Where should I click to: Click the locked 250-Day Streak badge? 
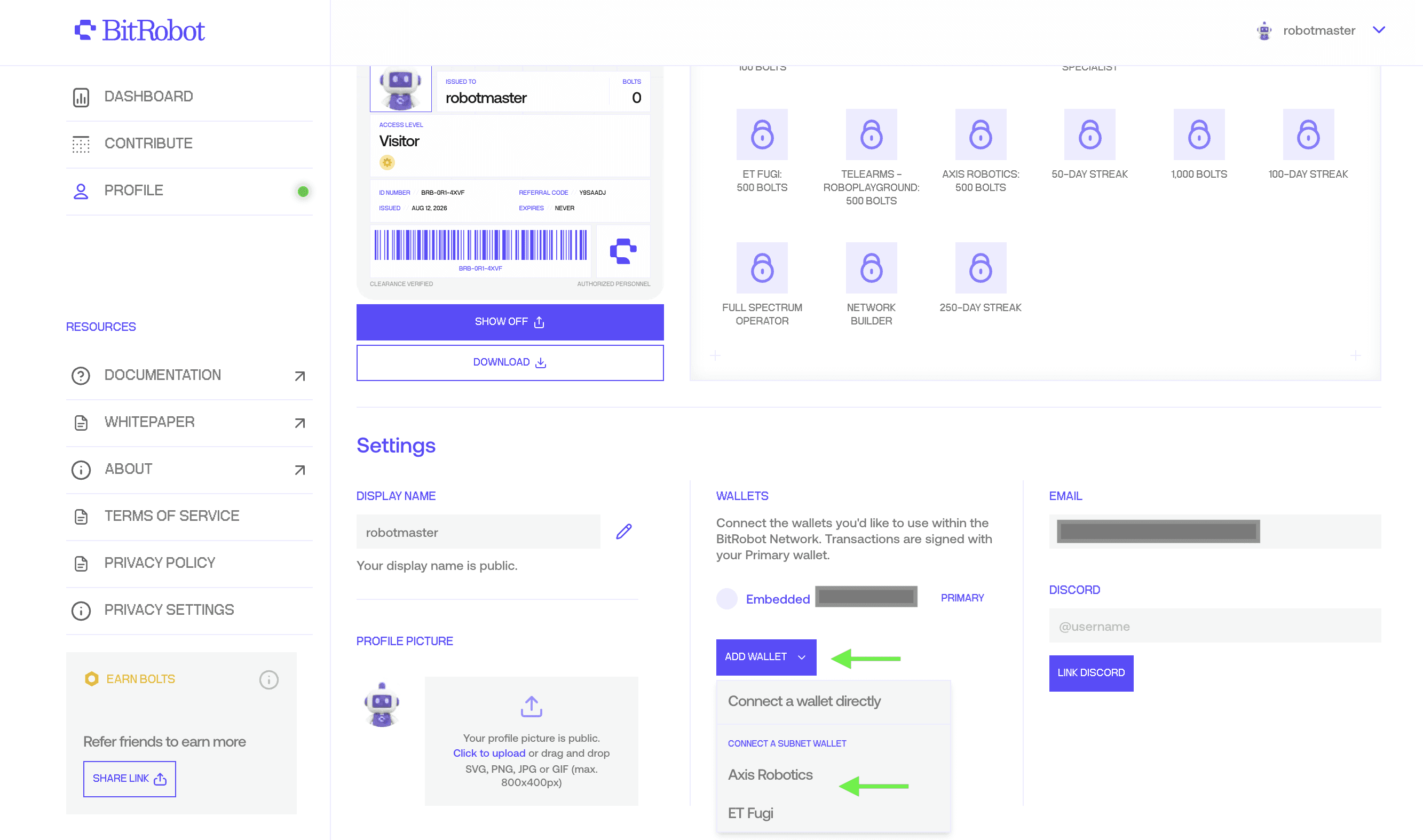[x=981, y=268]
